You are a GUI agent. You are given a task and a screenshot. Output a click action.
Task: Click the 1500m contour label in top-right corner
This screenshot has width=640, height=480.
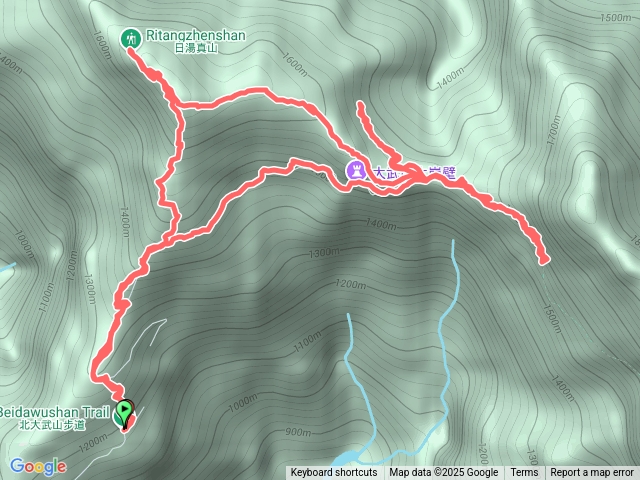616,18
